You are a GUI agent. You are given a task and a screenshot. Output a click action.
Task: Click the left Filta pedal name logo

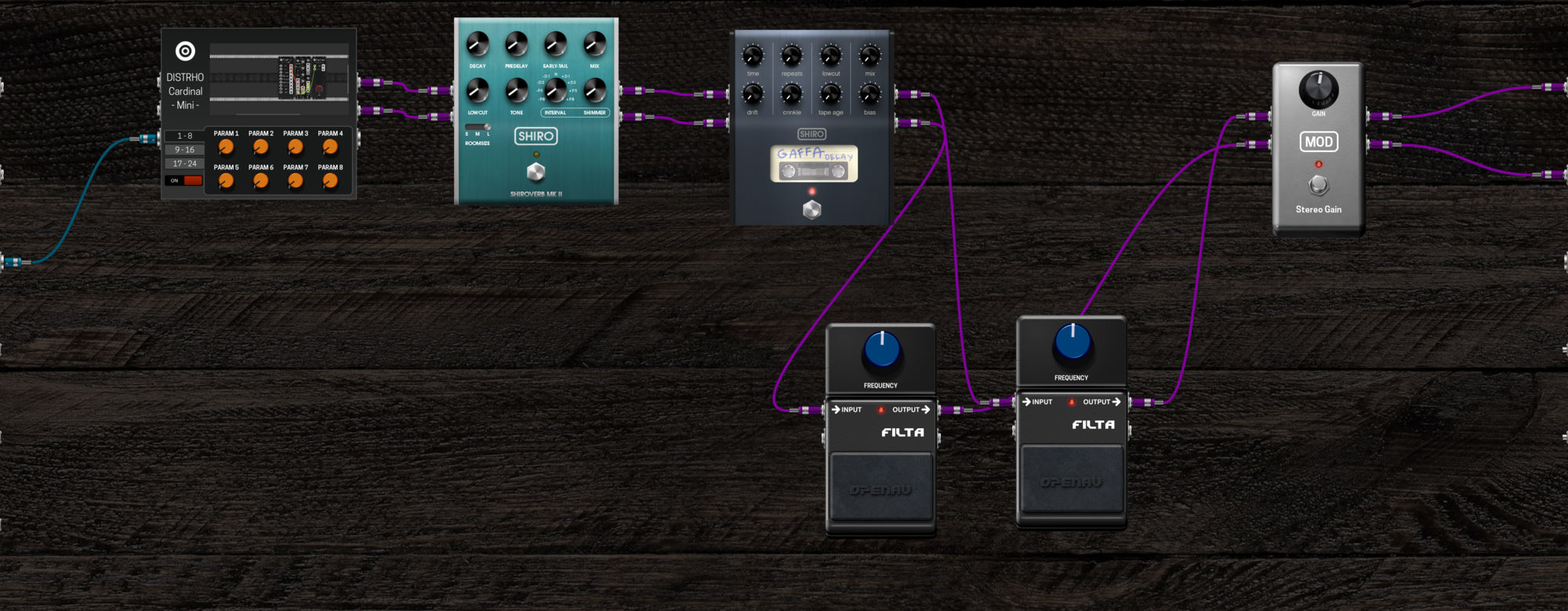click(x=903, y=432)
